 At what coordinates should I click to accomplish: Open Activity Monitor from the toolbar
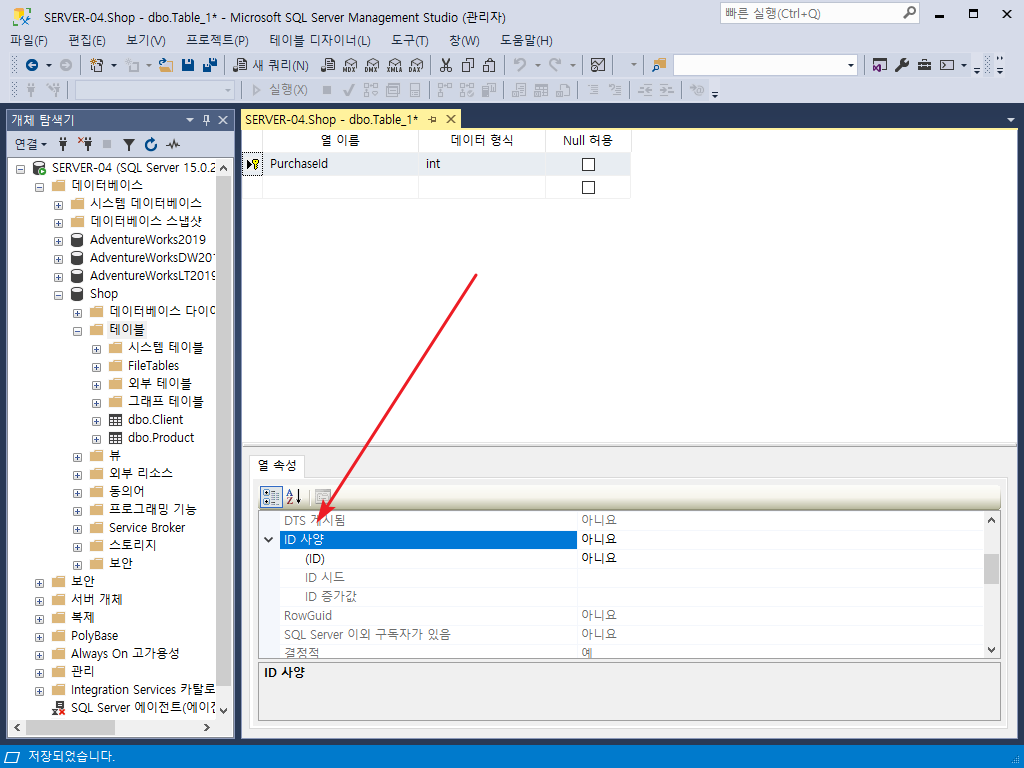point(598,65)
